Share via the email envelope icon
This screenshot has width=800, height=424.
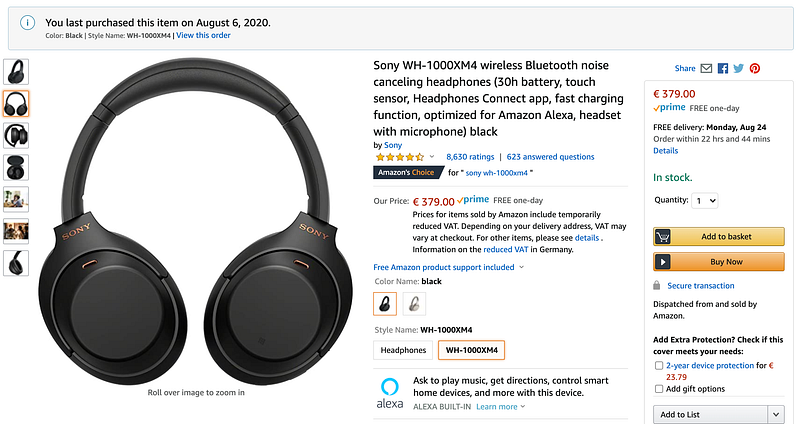tap(706, 68)
